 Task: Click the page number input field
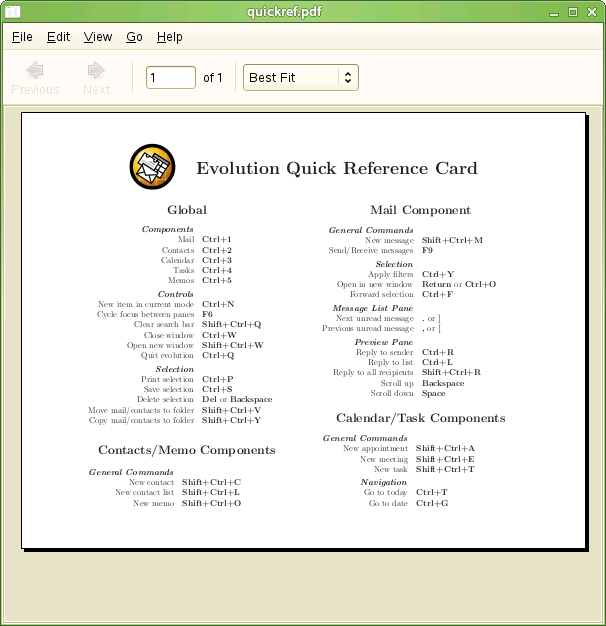(170, 77)
